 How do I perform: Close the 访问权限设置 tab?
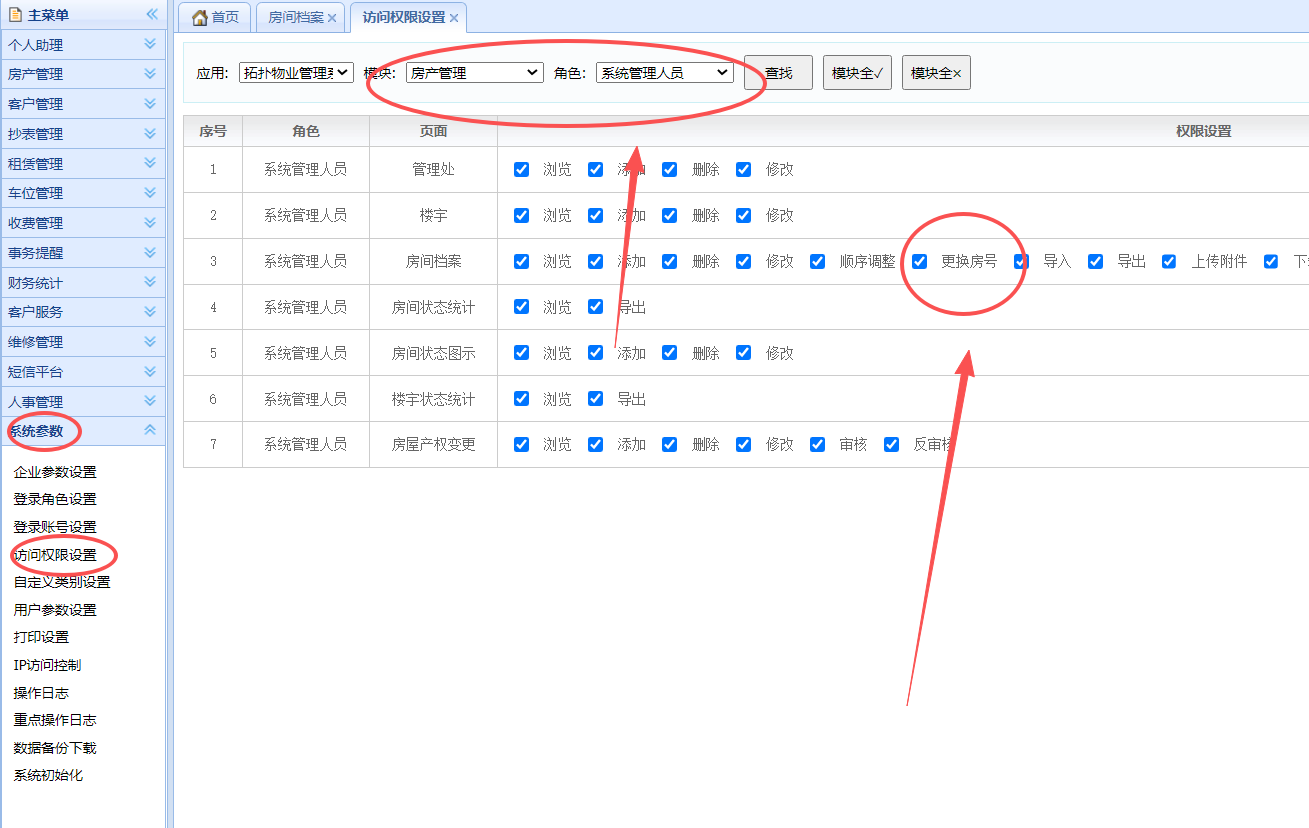(x=454, y=18)
